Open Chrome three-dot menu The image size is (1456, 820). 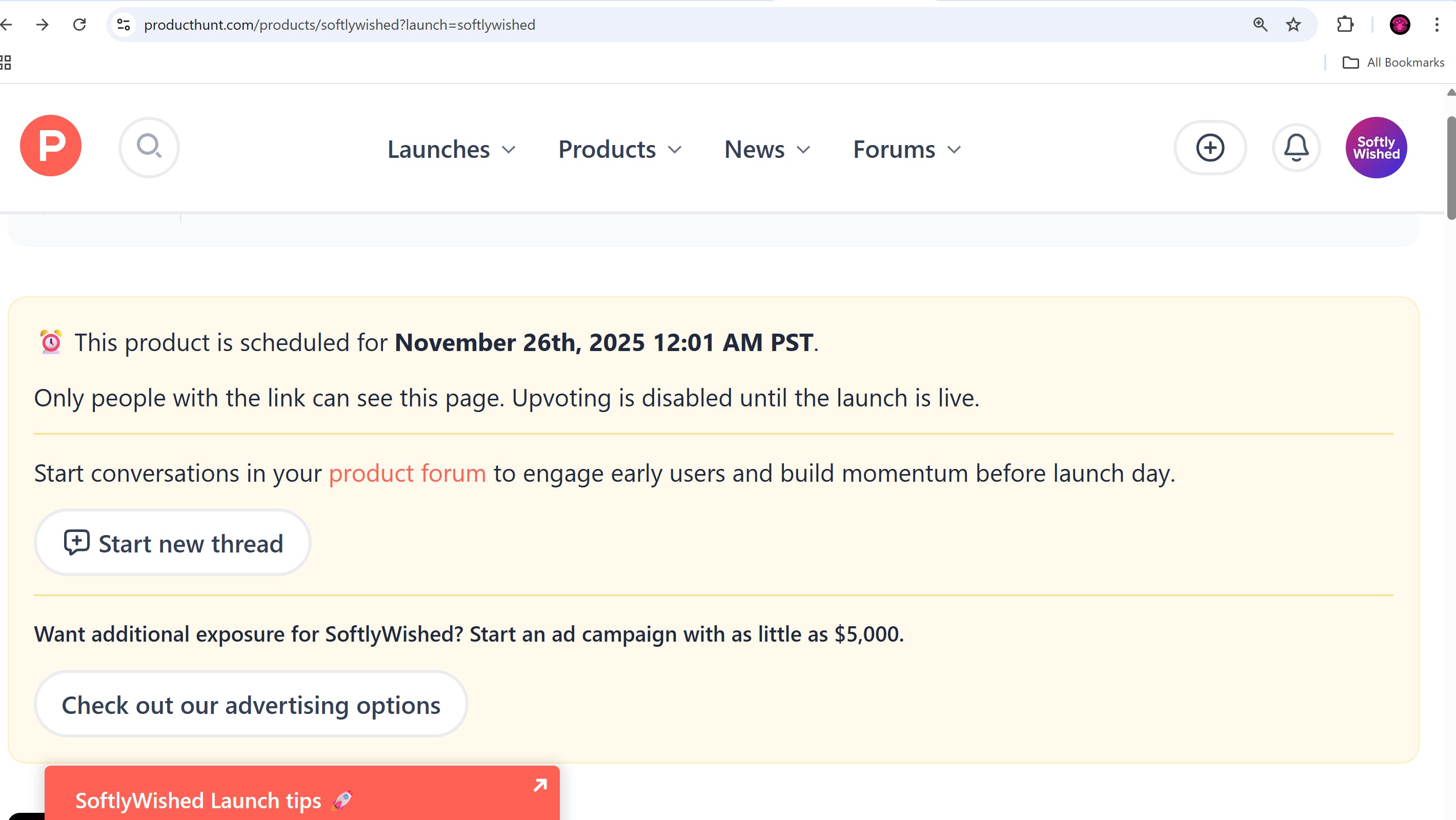point(1436,25)
